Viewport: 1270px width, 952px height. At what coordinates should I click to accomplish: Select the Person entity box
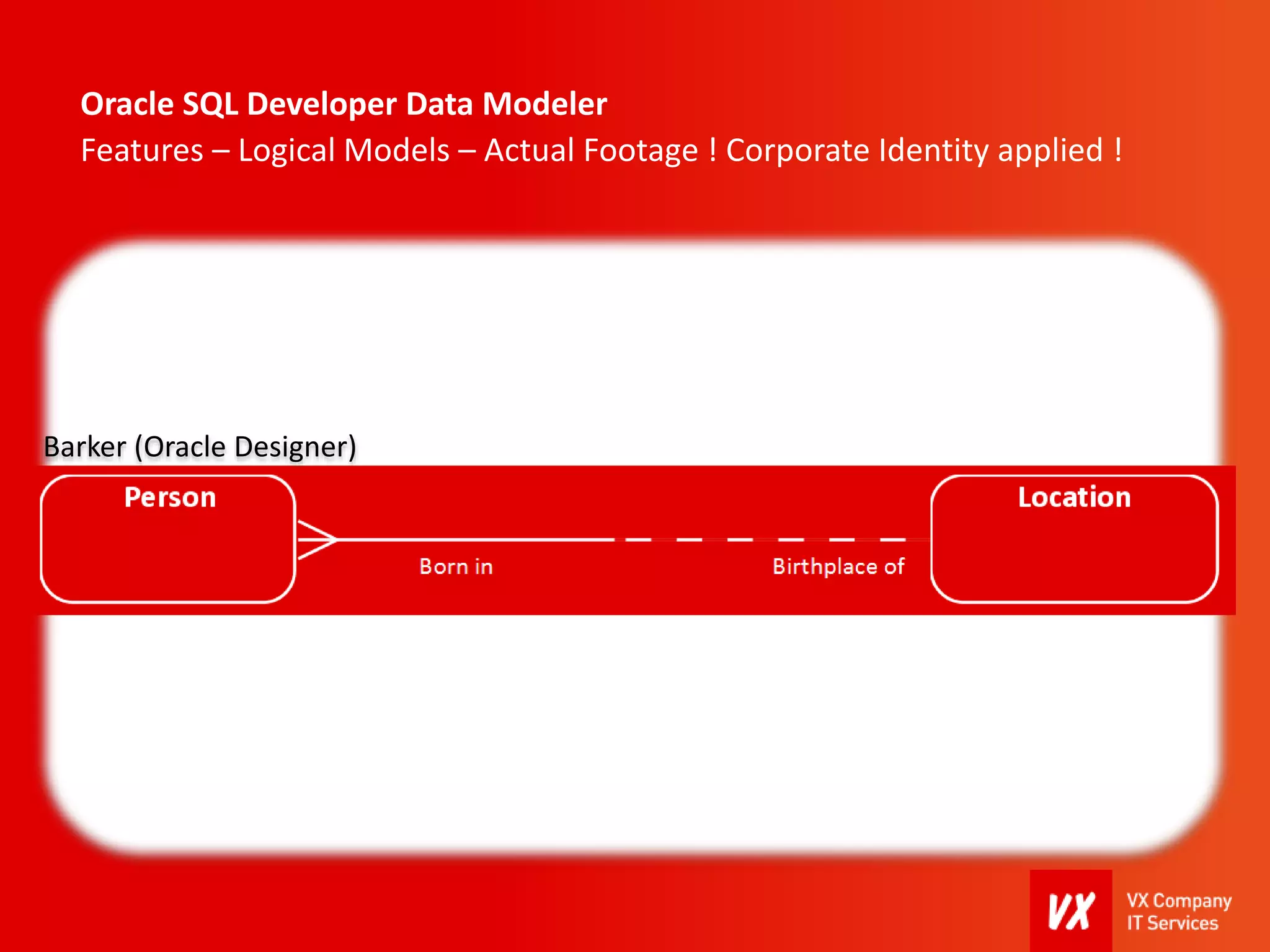[167, 539]
